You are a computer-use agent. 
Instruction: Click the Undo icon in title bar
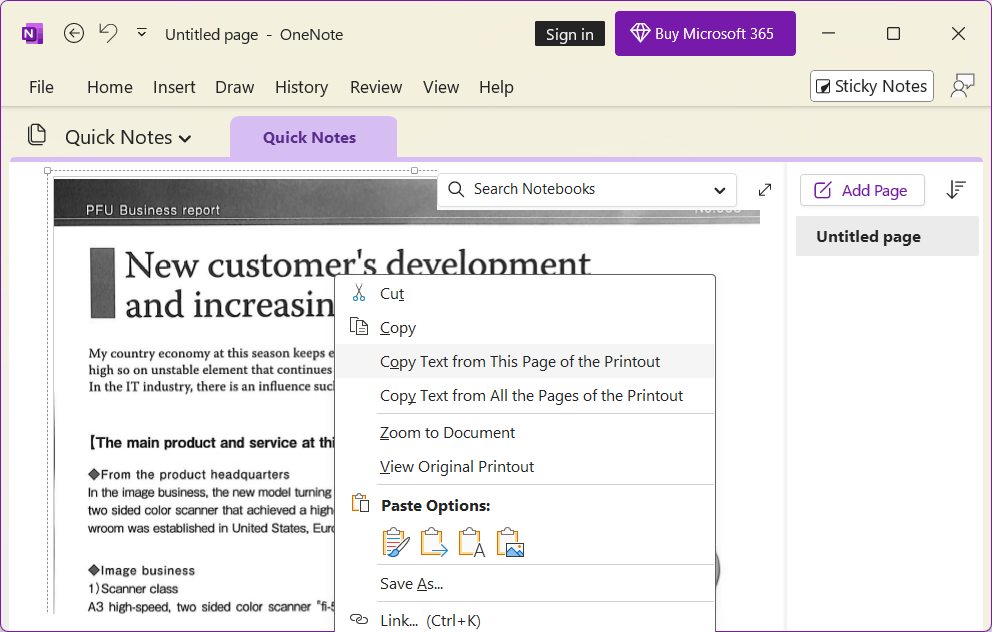[108, 33]
